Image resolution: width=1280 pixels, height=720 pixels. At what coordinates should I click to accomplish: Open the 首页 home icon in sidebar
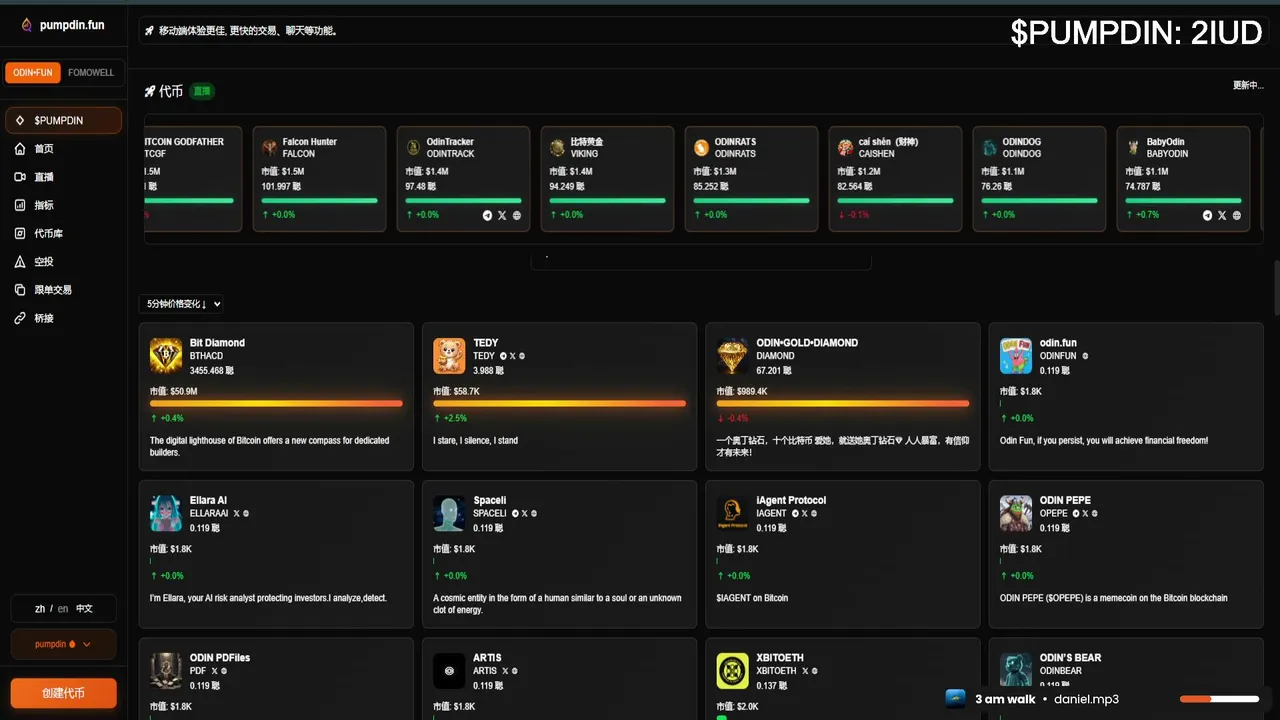[20, 149]
